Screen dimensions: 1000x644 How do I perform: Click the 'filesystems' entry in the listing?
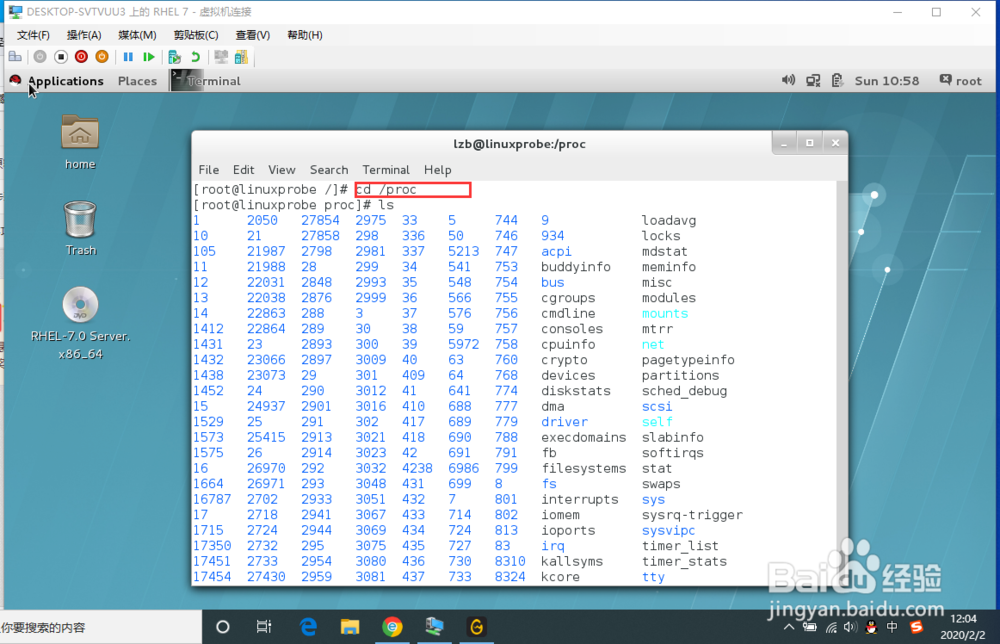point(584,469)
